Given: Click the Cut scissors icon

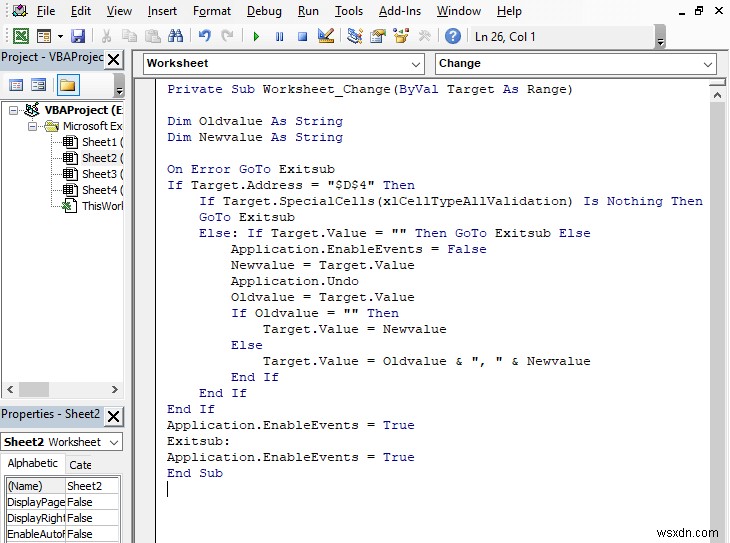Looking at the screenshot, I should (x=106, y=36).
